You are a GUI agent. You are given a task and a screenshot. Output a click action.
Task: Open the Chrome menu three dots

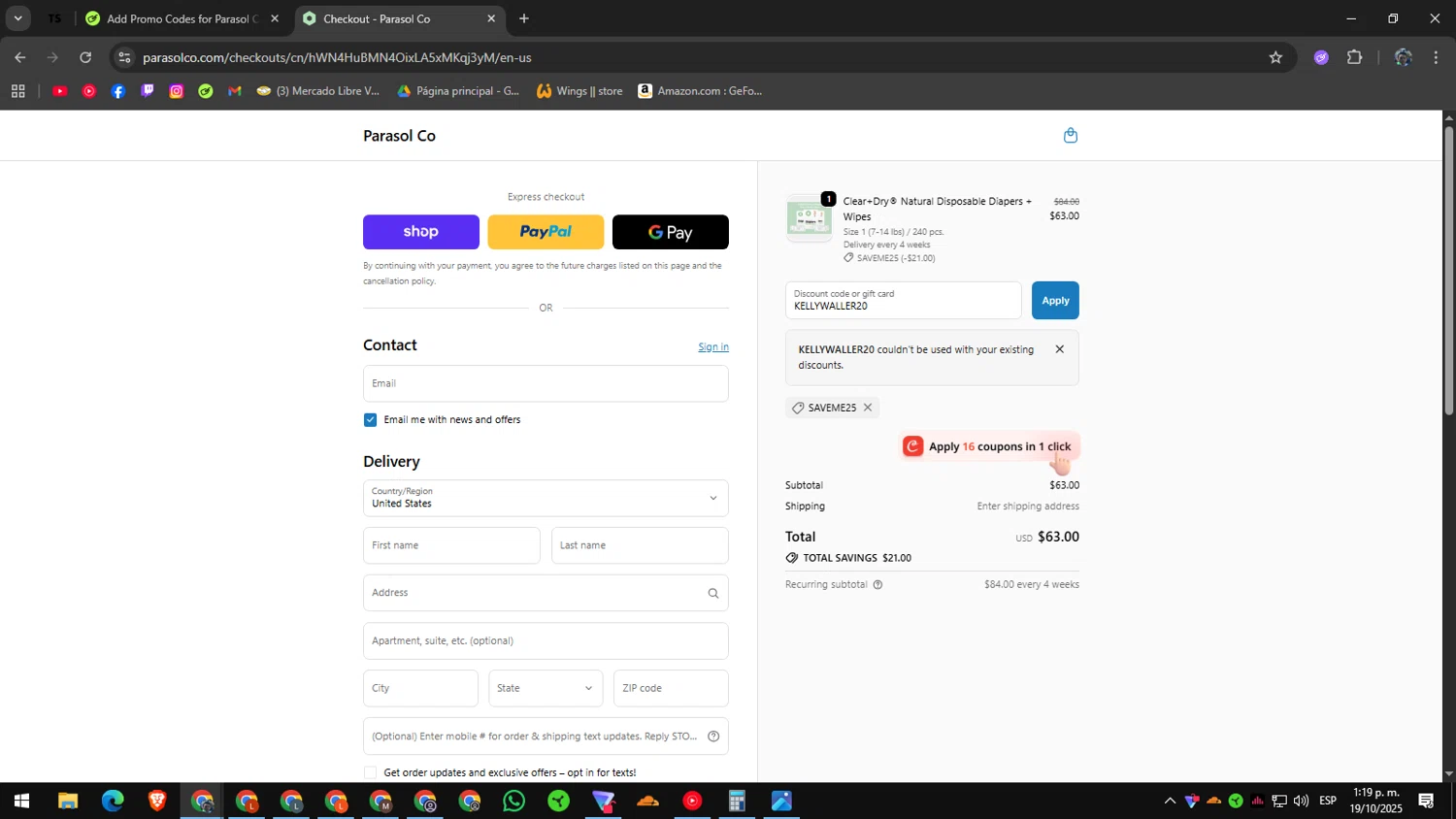tap(1436, 57)
